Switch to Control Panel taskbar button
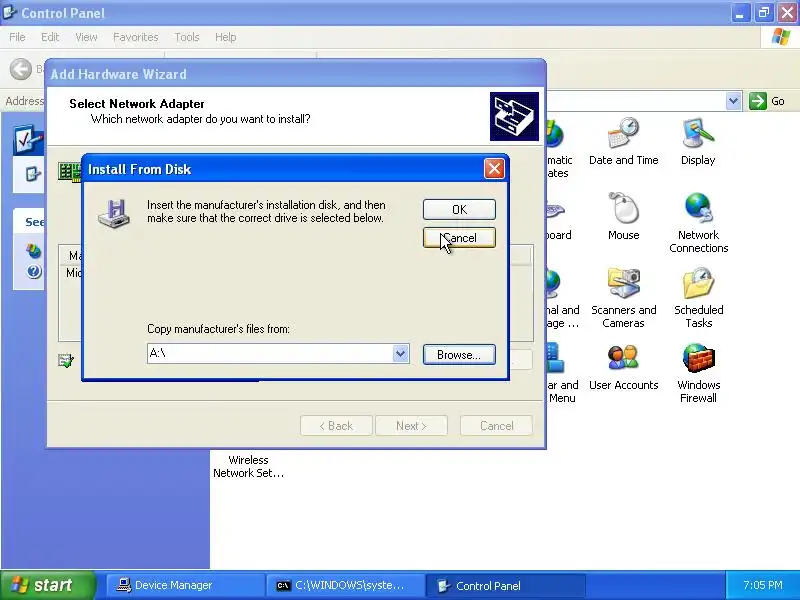Viewport: 800px width, 600px height. (505, 585)
